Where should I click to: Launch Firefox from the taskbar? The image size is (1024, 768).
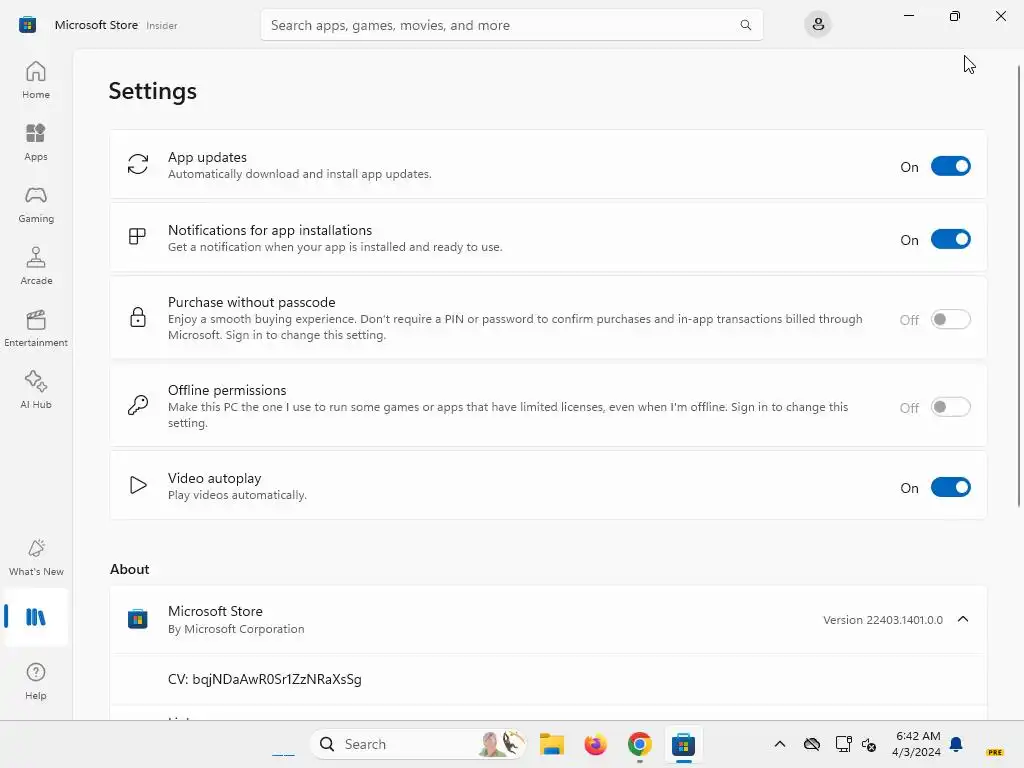pos(596,744)
